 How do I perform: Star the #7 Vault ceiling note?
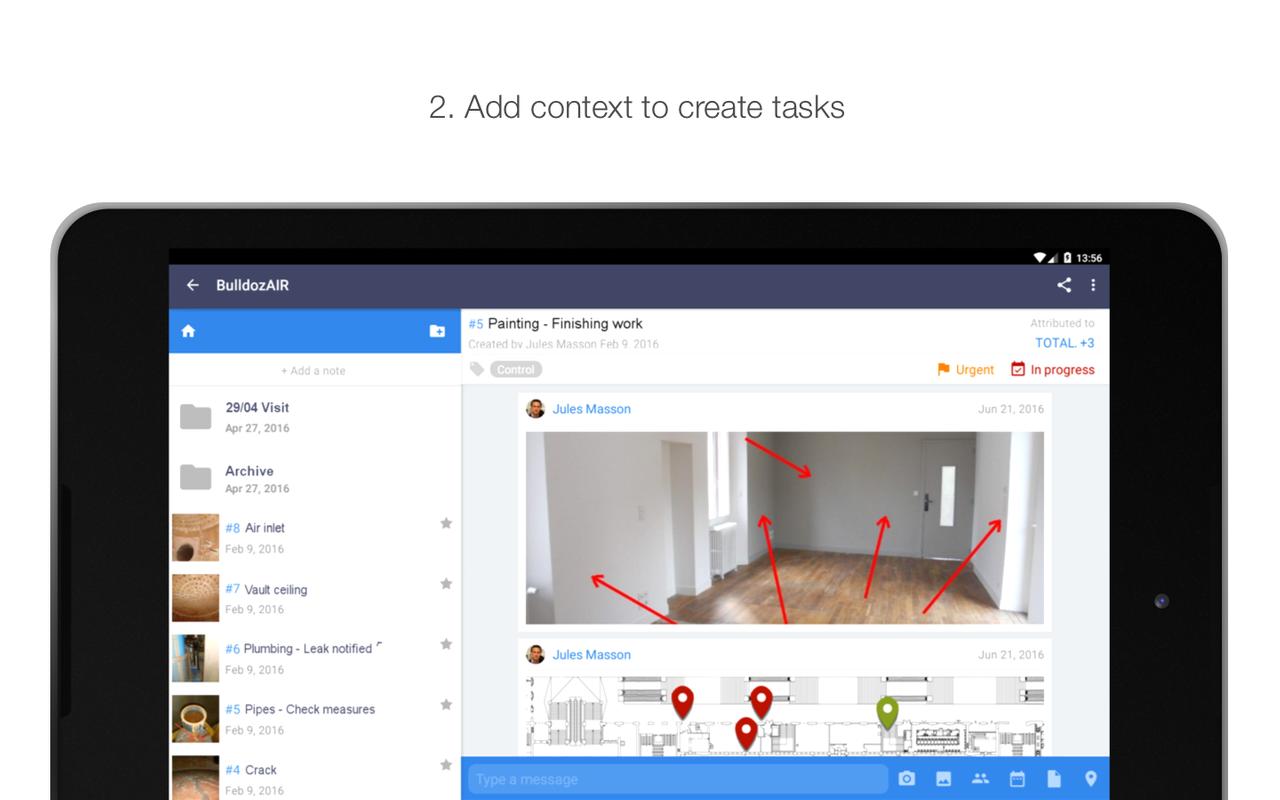[446, 583]
